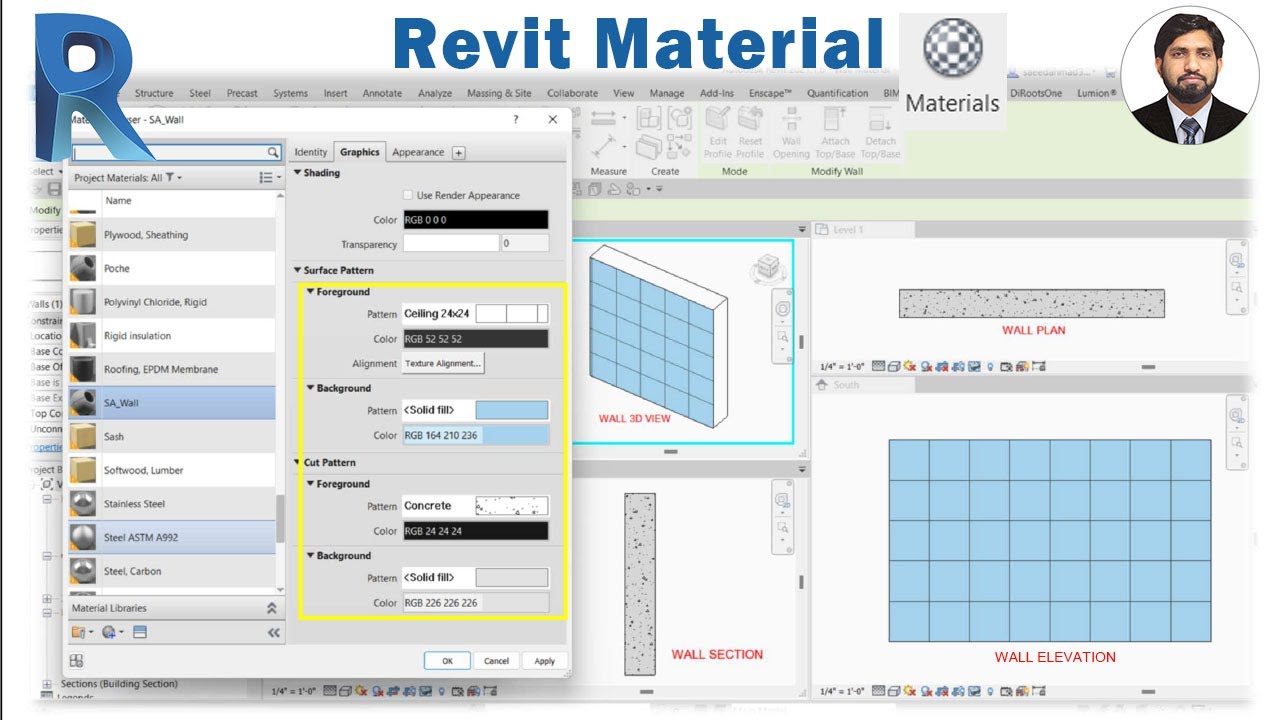Open the Massing & Site ribbon tab
The width and height of the screenshot is (1280, 720).
499,93
